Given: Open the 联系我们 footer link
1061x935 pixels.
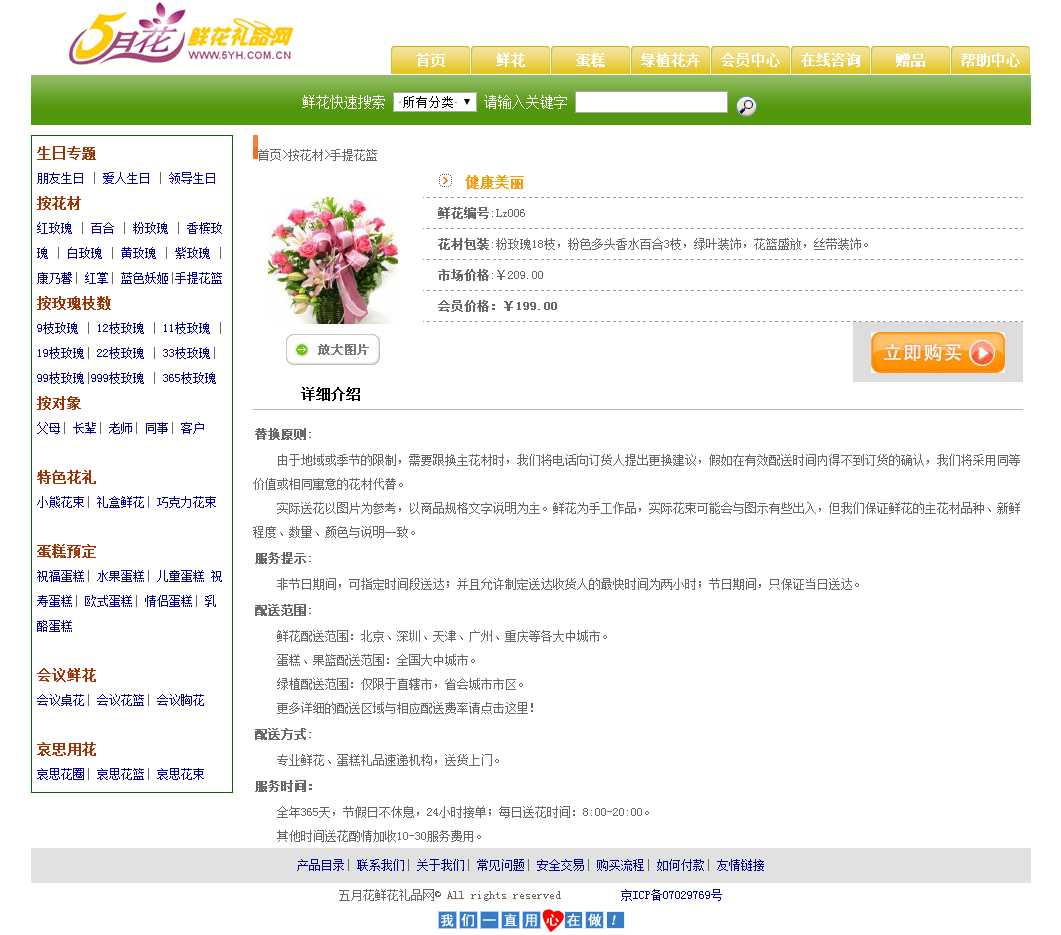Looking at the screenshot, I should pos(381,865).
